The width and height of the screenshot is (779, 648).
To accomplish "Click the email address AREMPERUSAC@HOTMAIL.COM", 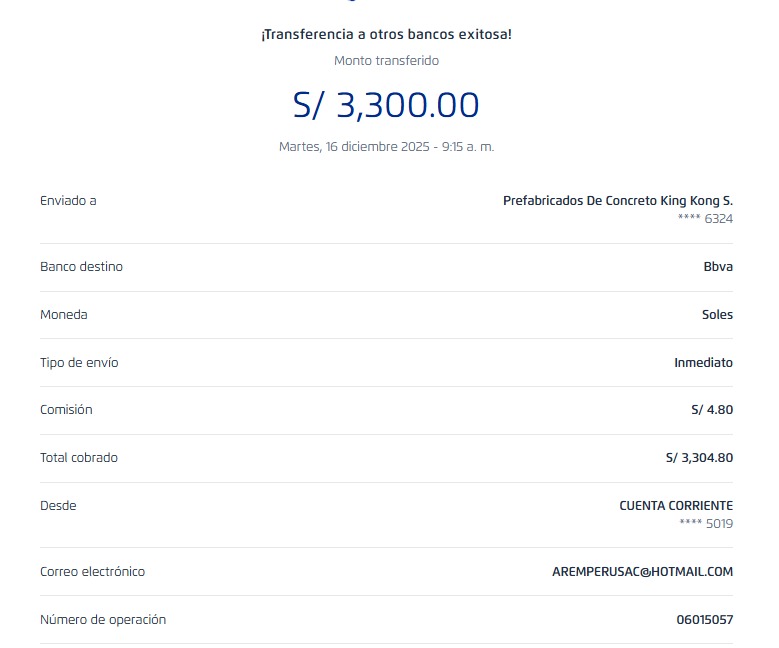I will point(642,572).
